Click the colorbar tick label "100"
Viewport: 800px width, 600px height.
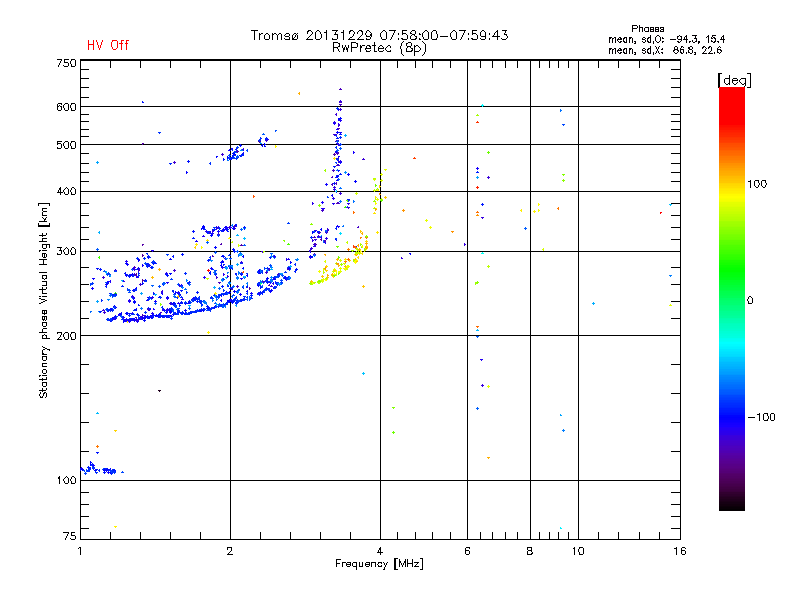click(x=757, y=184)
